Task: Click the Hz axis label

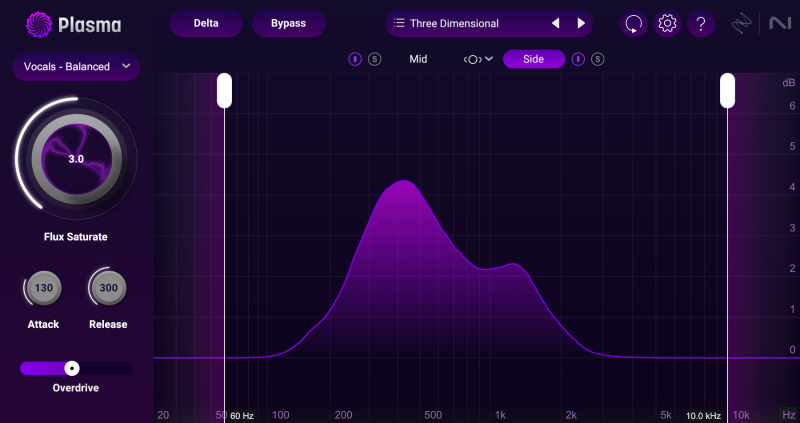Action: (x=789, y=414)
